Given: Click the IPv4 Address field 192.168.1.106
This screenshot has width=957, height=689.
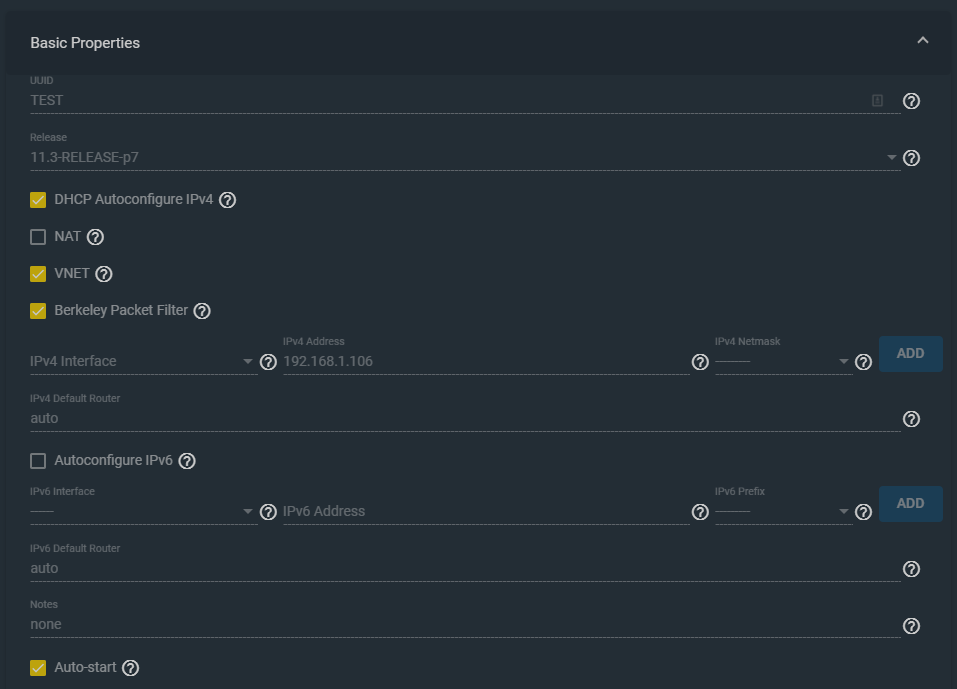Looking at the screenshot, I should click(x=486, y=361).
